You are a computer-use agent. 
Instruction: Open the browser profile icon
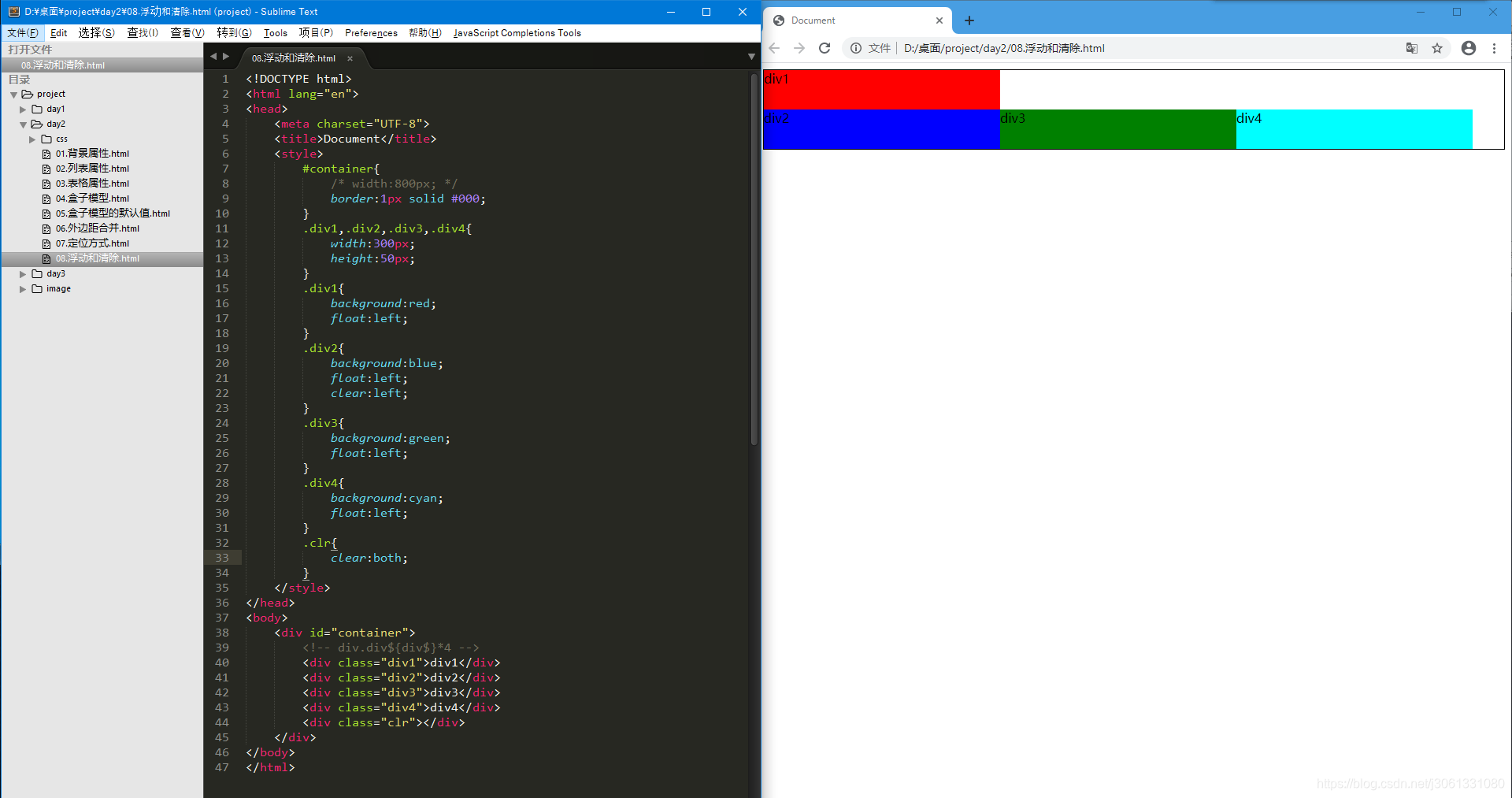(1469, 48)
